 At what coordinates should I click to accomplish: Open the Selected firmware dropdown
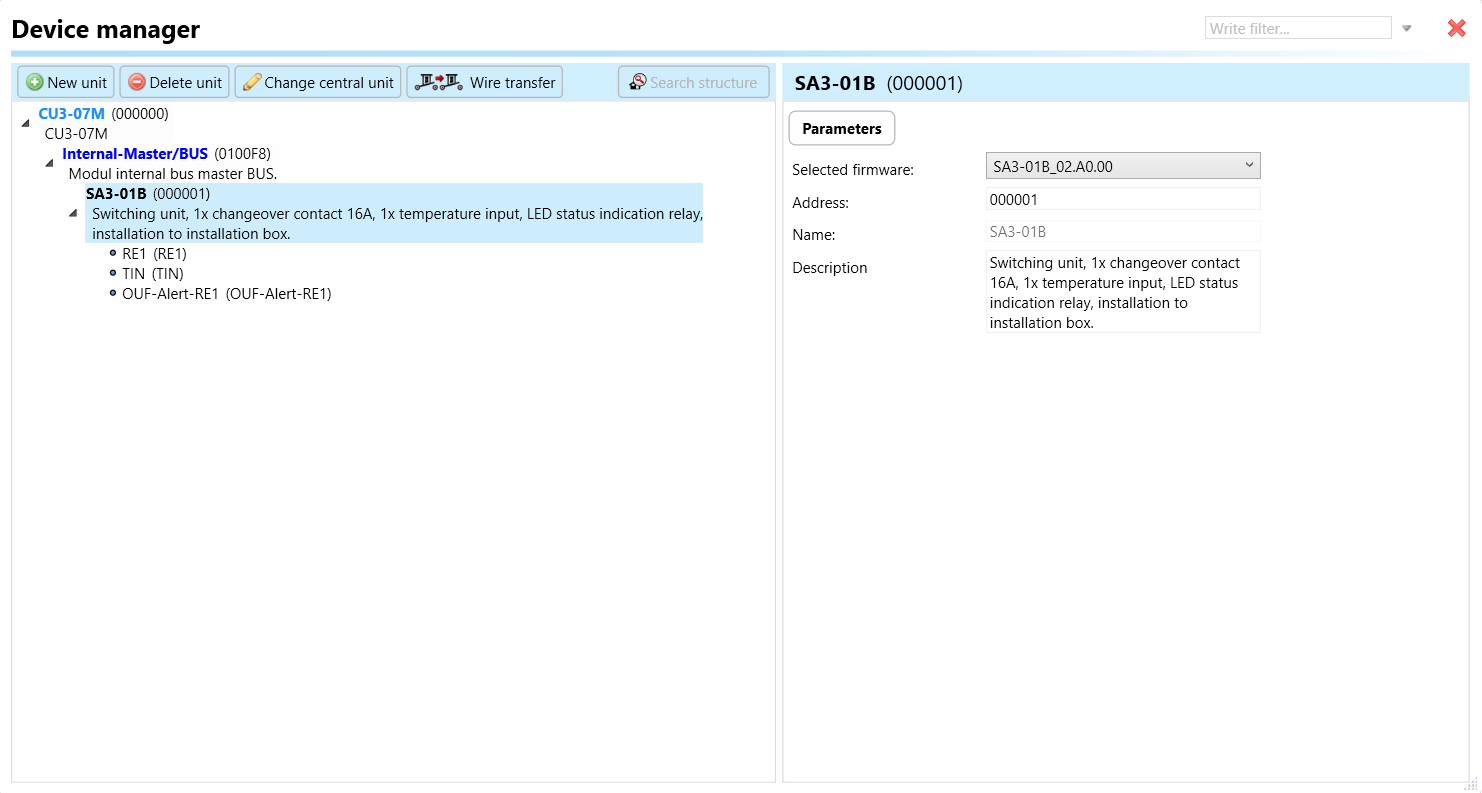(x=1122, y=166)
